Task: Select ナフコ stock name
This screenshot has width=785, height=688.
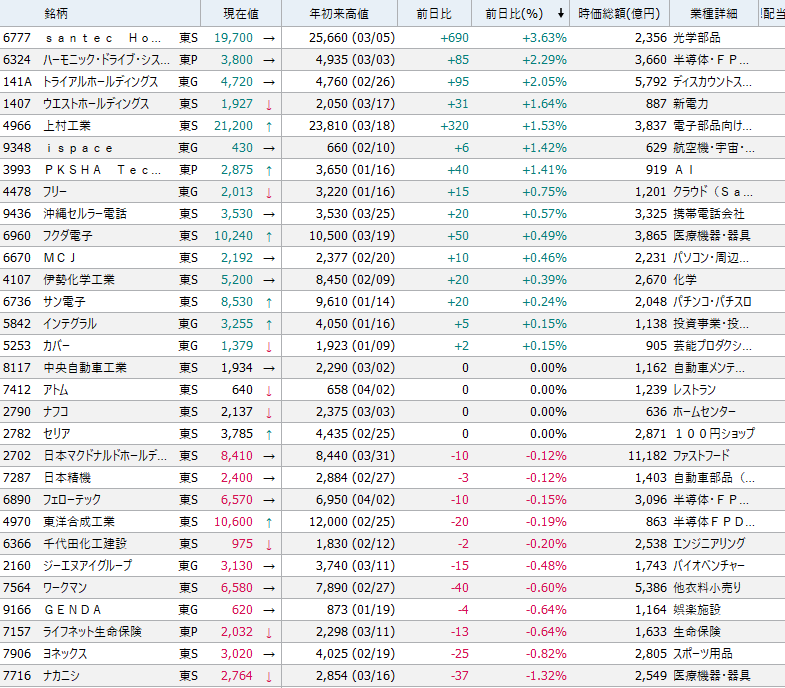Action: point(56,412)
